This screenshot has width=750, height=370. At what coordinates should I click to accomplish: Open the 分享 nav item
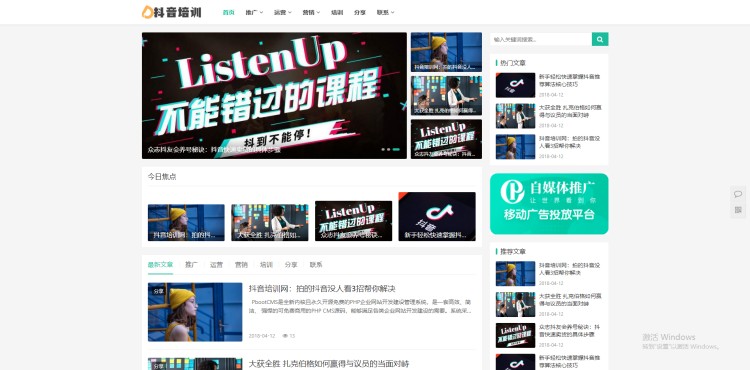coord(360,12)
